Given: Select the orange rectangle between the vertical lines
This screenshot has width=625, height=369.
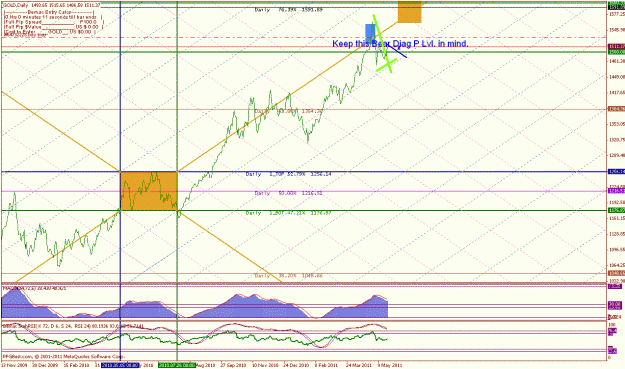Looking at the screenshot, I should coord(149,191).
